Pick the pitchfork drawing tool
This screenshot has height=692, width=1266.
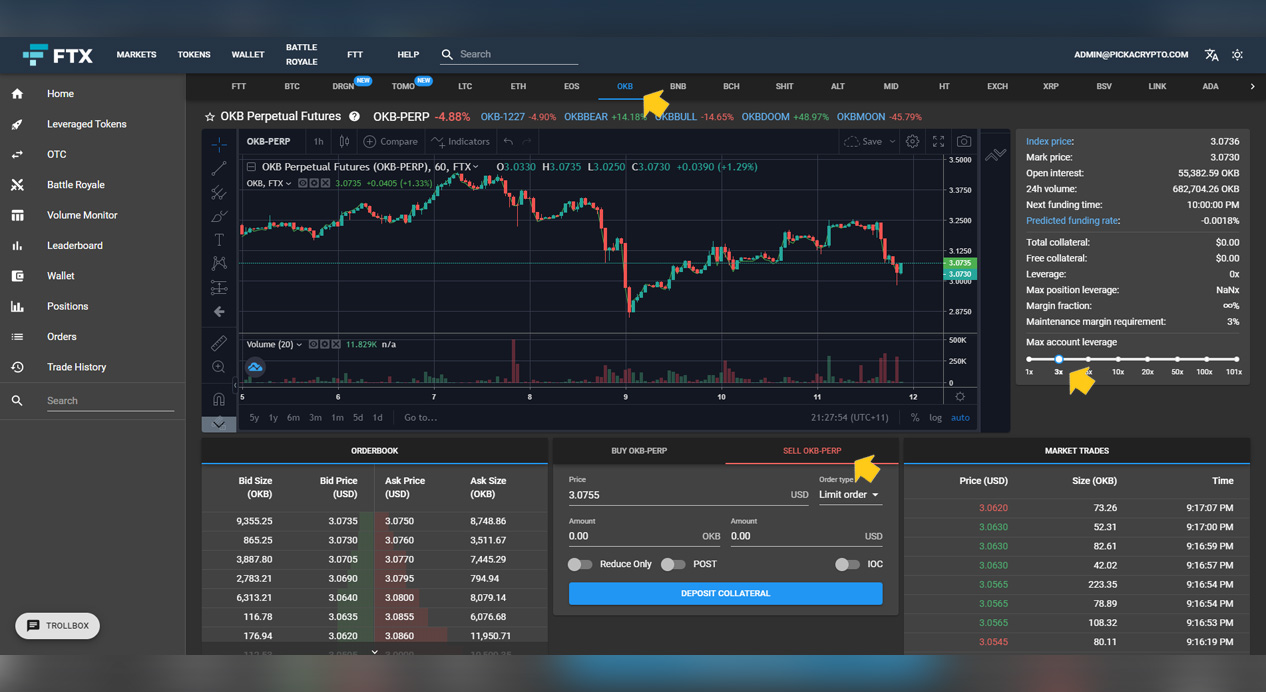pyautogui.click(x=219, y=192)
